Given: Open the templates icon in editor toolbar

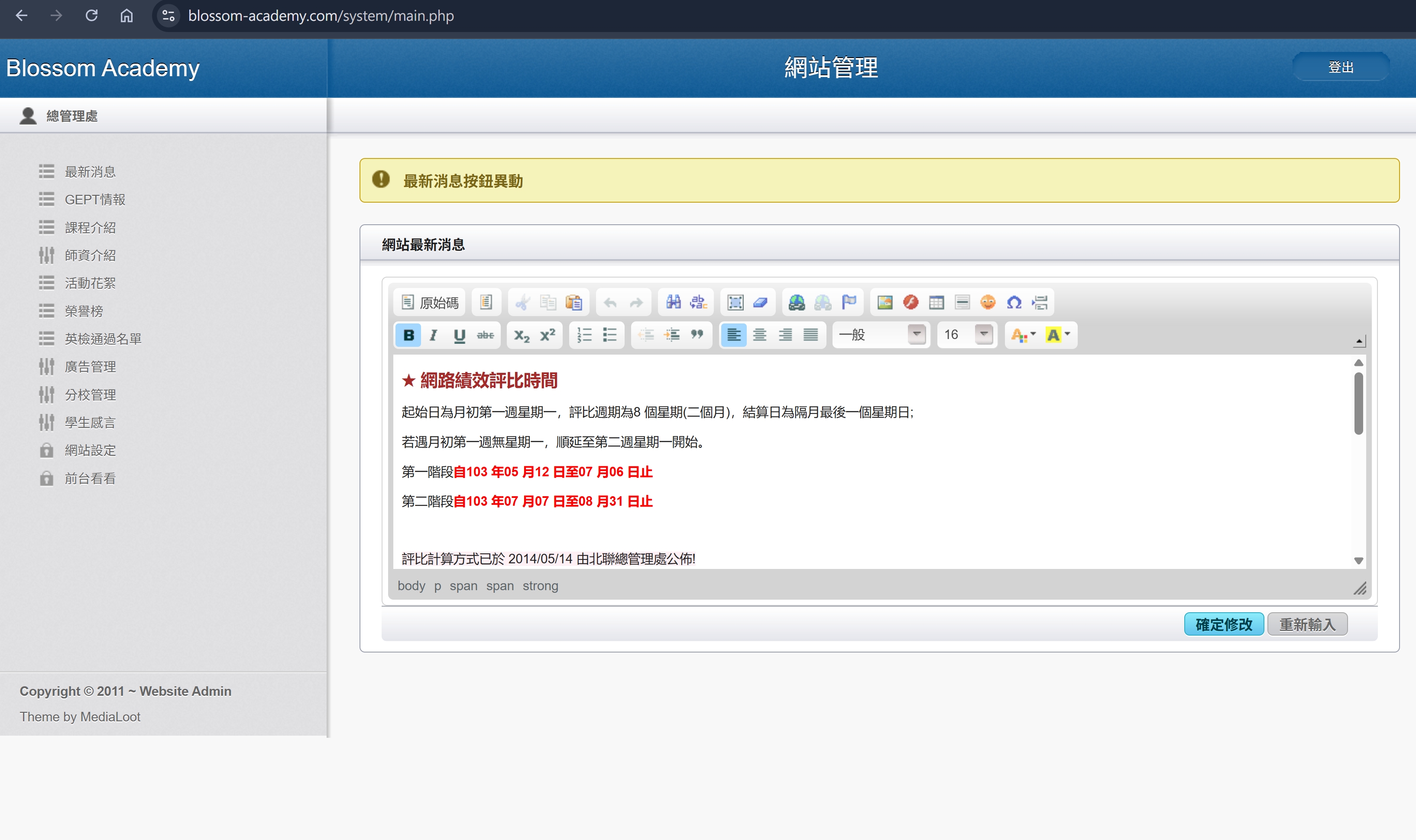Looking at the screenshot, I should coord(486,303).
